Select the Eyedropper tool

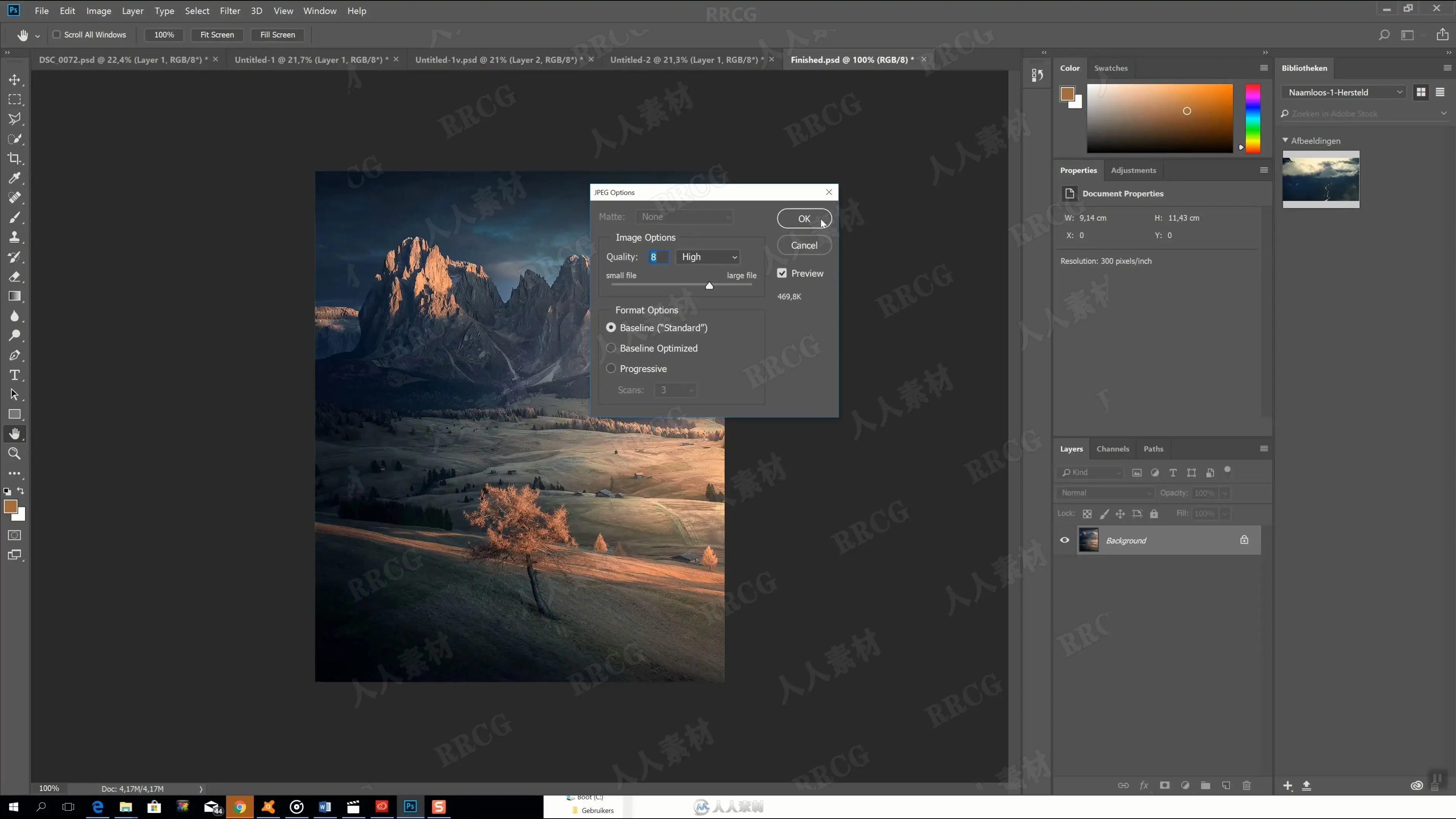click(15, 178)
